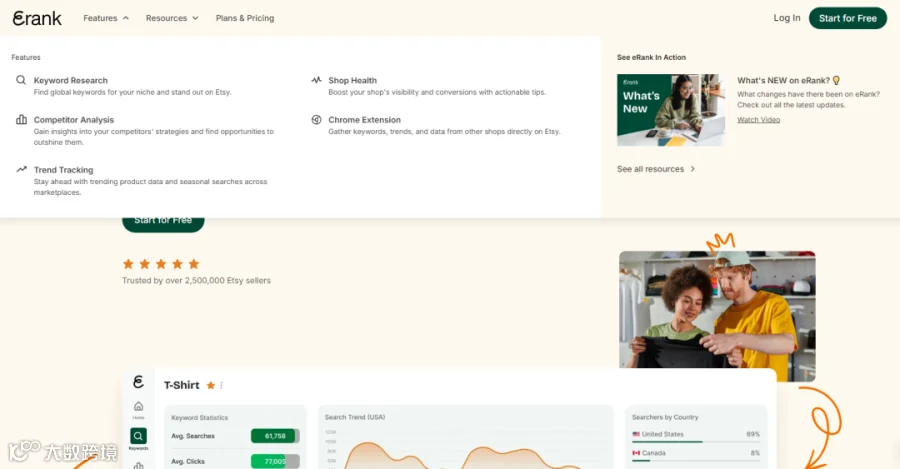Select the Keywords icon in dashboard sidebar
This screenshot has height=469, width=900.
click(138, 436)
